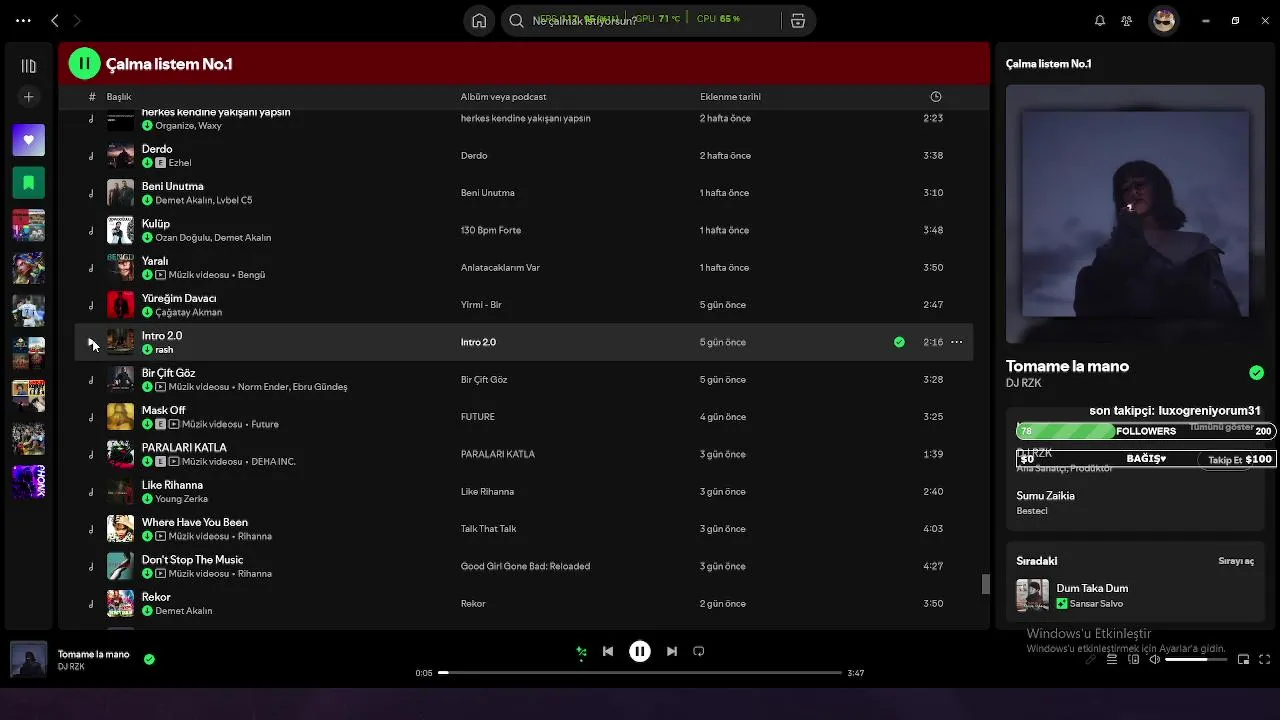The image size is (1280, 720).
Task: Click Bir Çift Göz cover thumbnail
Action: coord(120,380)
